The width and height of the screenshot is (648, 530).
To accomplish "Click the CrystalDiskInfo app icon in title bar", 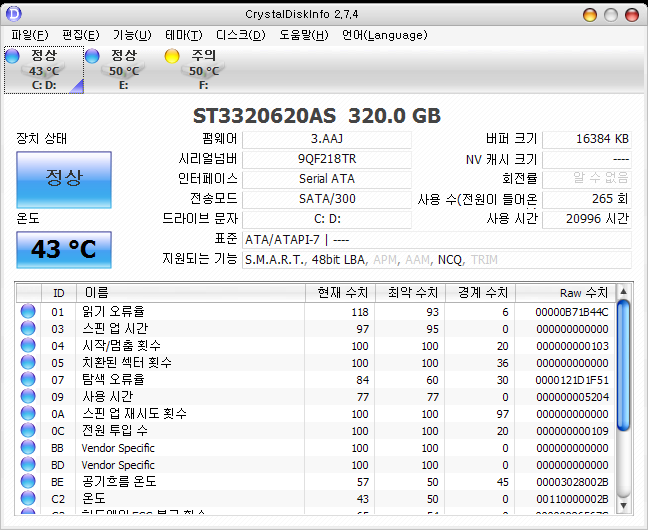I will tap(14, 14).
